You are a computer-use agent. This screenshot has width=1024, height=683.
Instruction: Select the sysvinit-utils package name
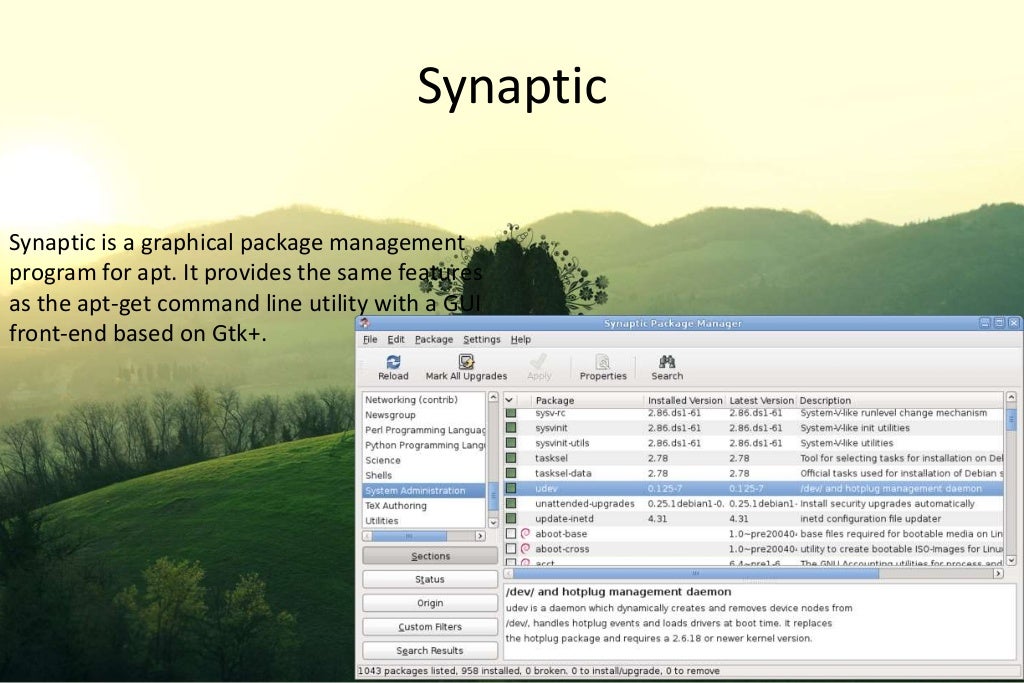(562, 443)
